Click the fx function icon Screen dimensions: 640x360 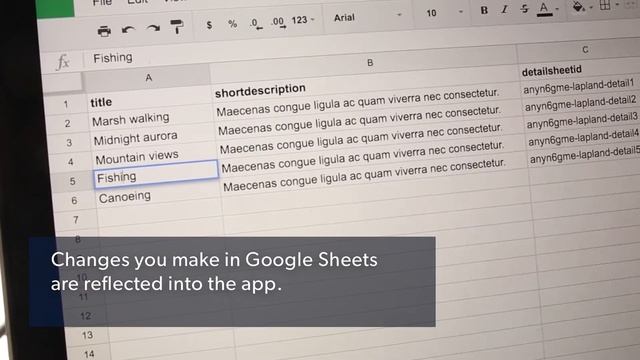[63, 62]
